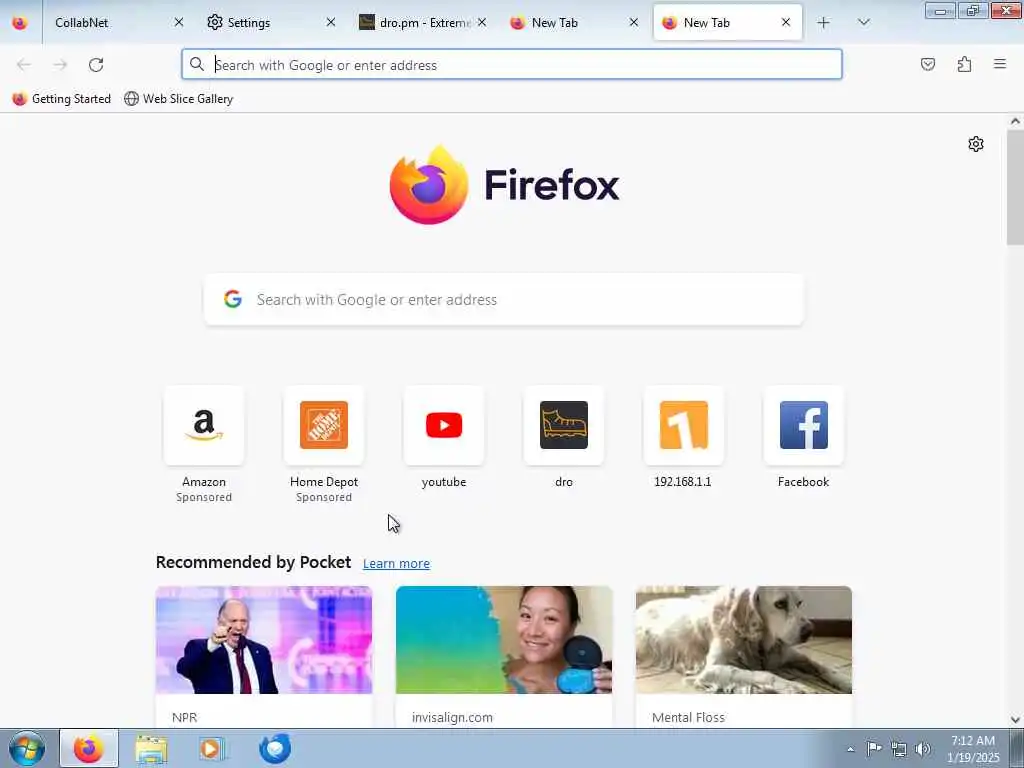Screen dimensions: 1024x768
Task: Open the Save to Pocket icon
Action: click(928, 64)
